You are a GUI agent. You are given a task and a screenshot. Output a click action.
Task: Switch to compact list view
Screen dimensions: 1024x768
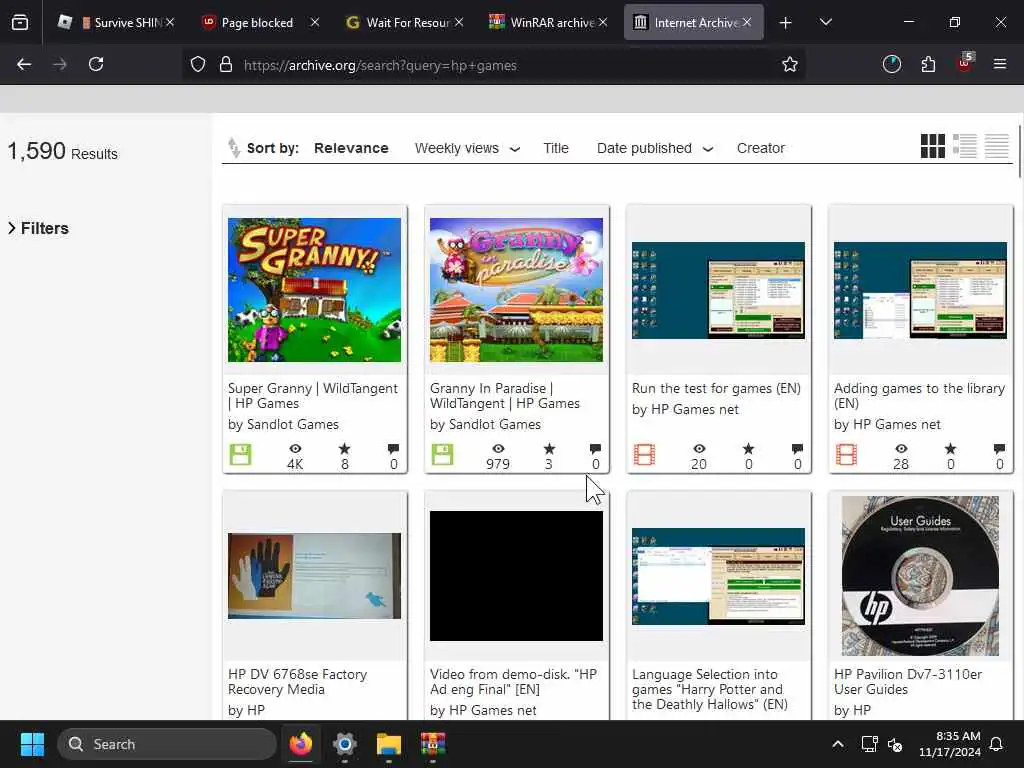pyautogui.click(x=997, y=146)
